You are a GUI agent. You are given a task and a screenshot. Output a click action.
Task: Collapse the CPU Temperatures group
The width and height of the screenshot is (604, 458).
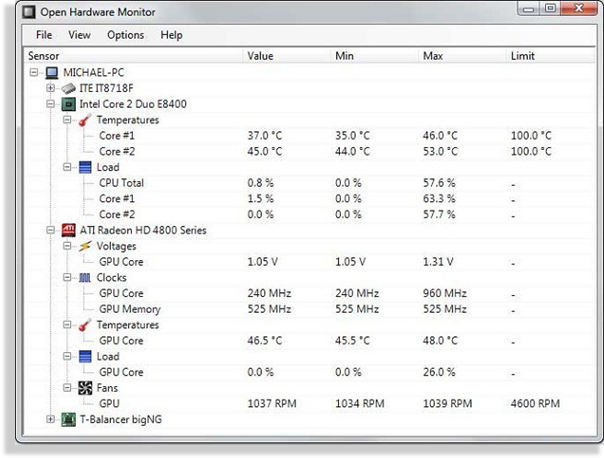(x=67, y=119)
